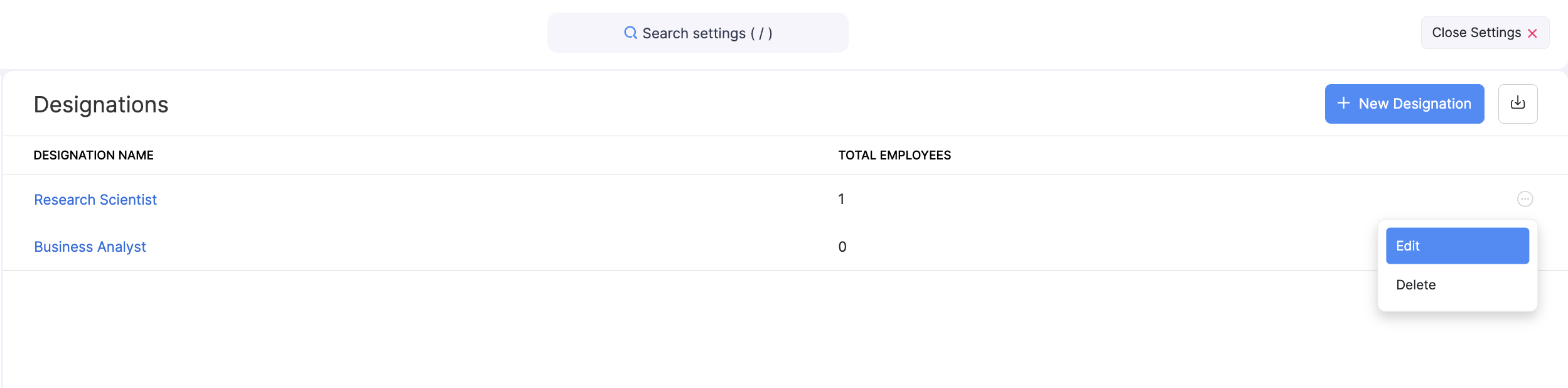The height and width of the screenshot is (388, 1568).
Task: Click the plus icon on New Designation
Action: (x=1343, y=103)
